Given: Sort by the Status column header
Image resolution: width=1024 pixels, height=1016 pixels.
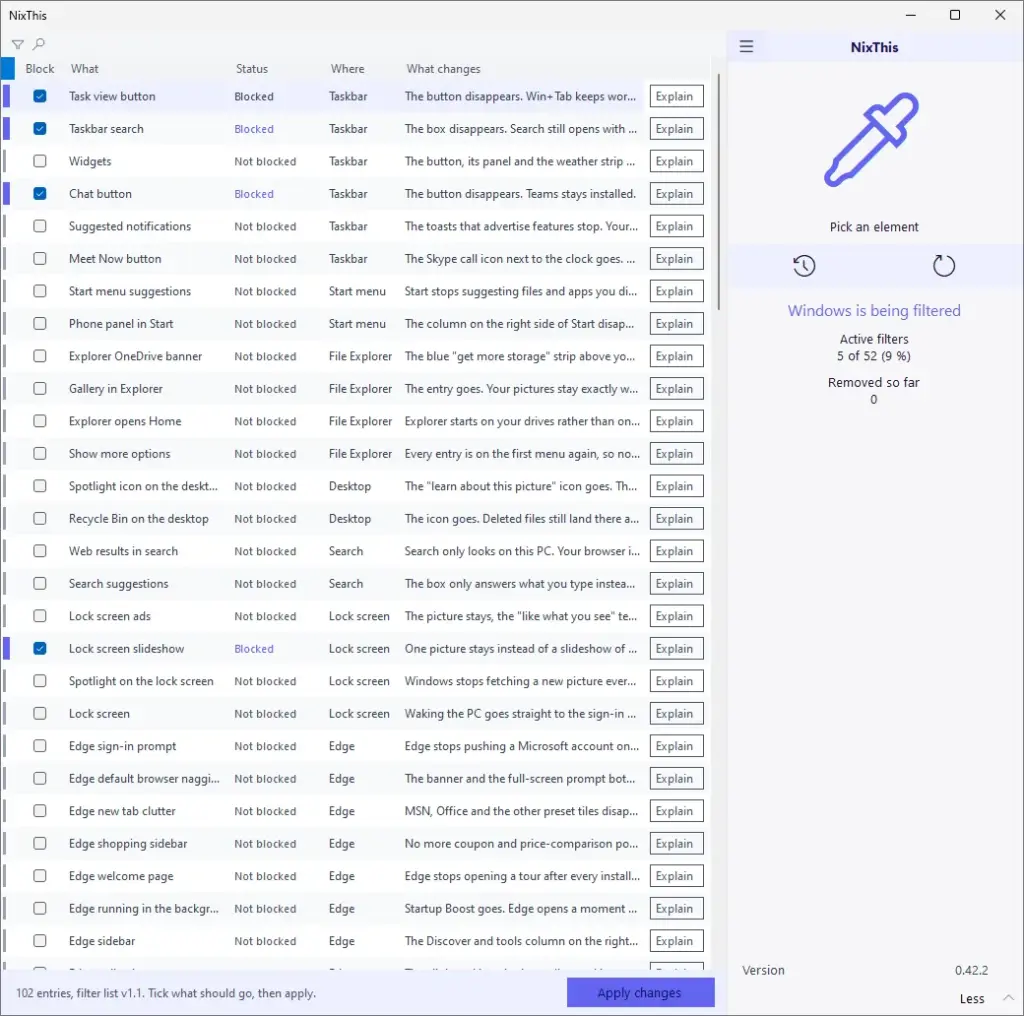Looking at the screenshot, I should coord(251,69).
